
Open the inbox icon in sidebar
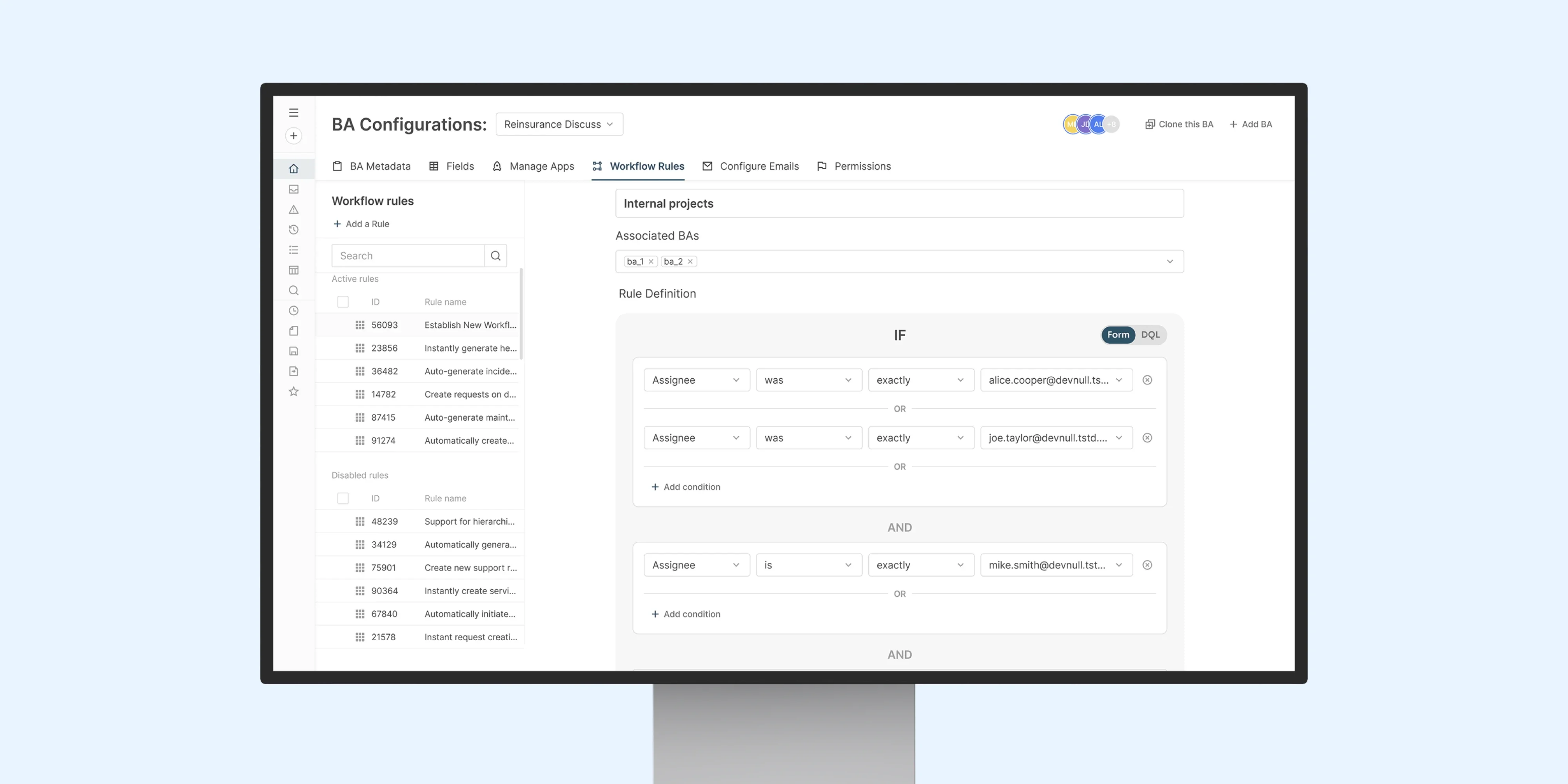293,189
